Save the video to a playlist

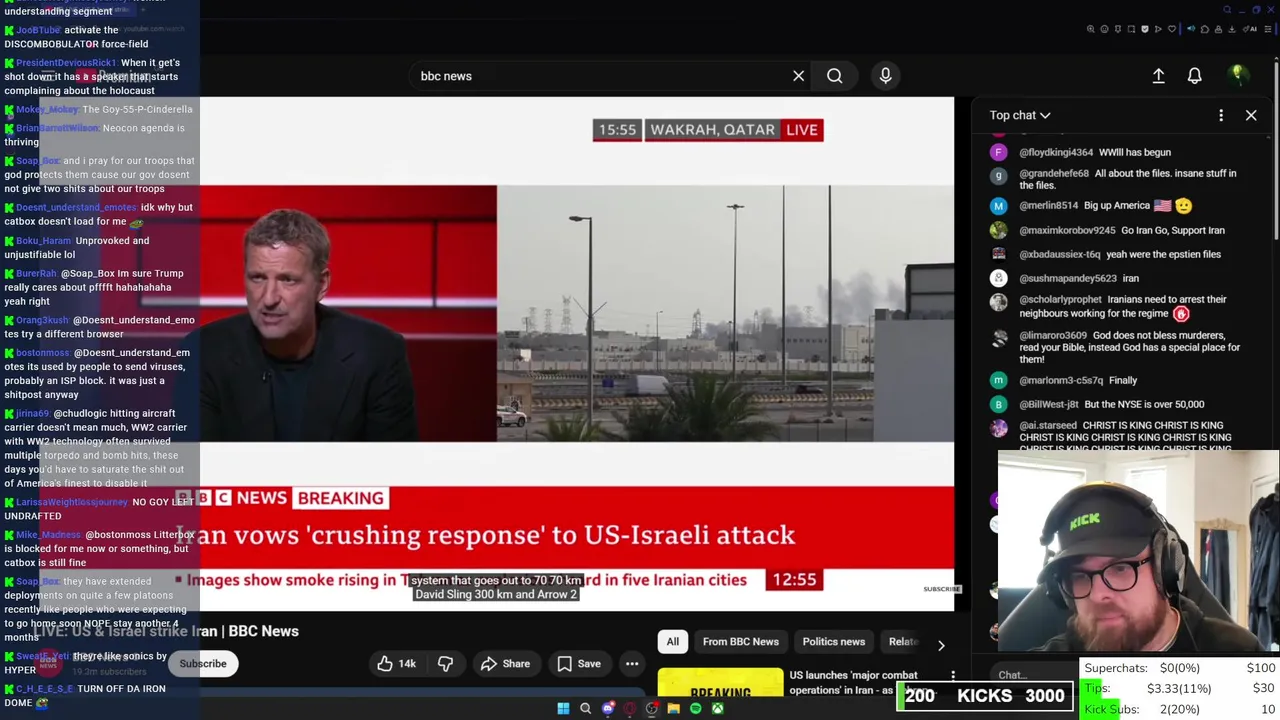tap(578, 664)
